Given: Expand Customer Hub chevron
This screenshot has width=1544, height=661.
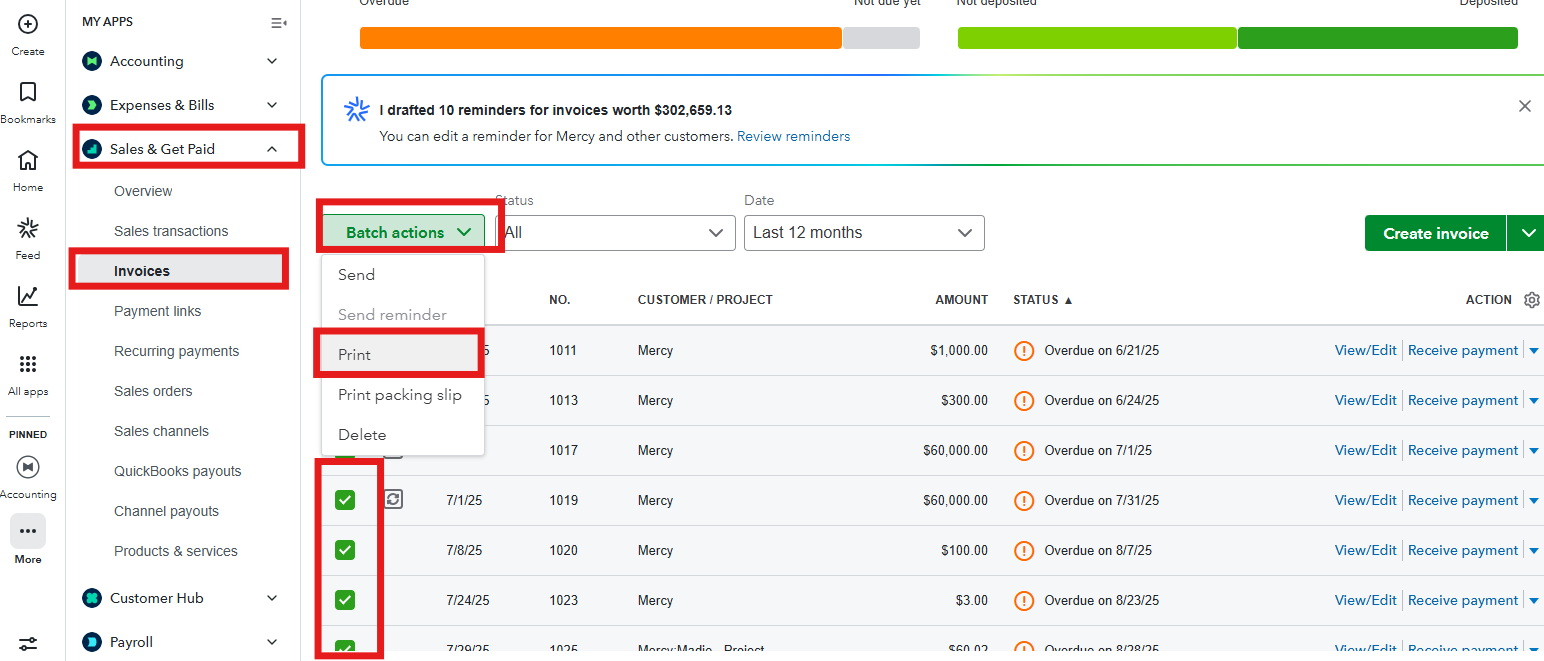Looking at the screenshot, I should click(272, 598).
